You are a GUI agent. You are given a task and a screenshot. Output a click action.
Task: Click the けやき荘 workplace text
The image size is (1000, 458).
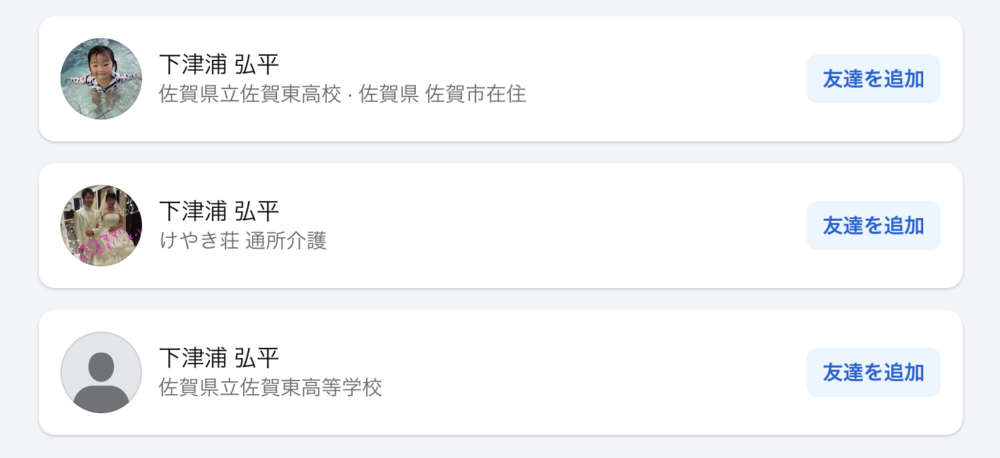[199, 241]
